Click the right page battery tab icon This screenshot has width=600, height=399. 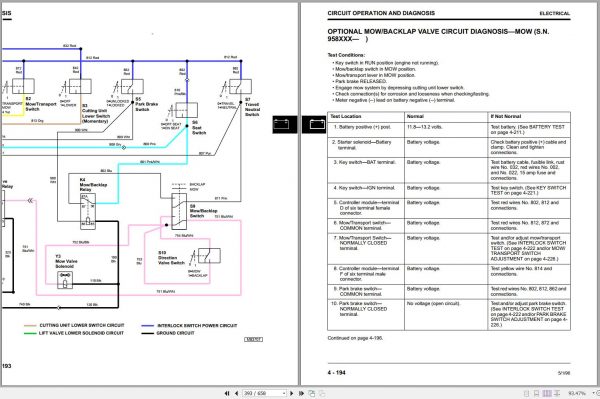[314, 124]
